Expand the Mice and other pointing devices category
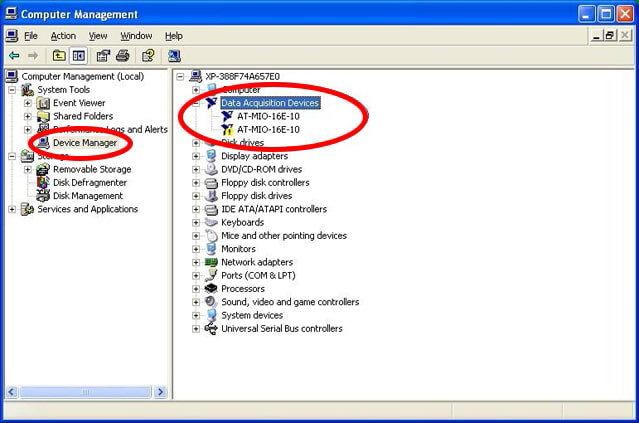 196,236
